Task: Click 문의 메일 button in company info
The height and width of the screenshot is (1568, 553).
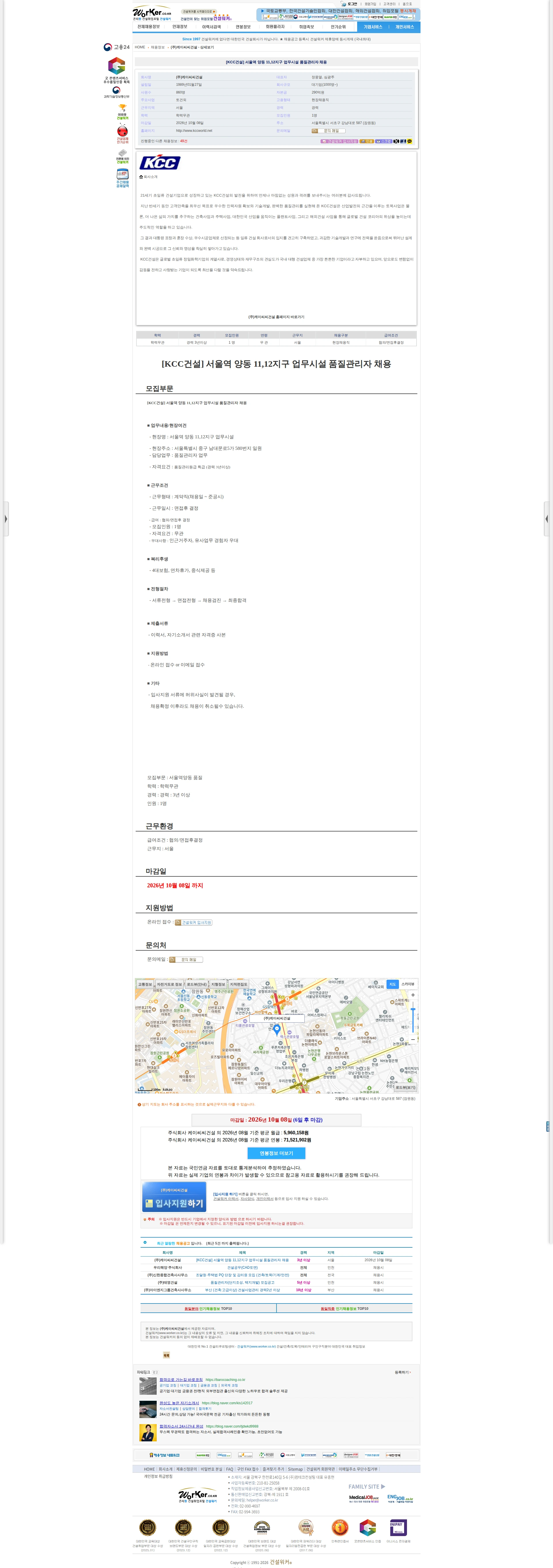Action: point(328,130)
